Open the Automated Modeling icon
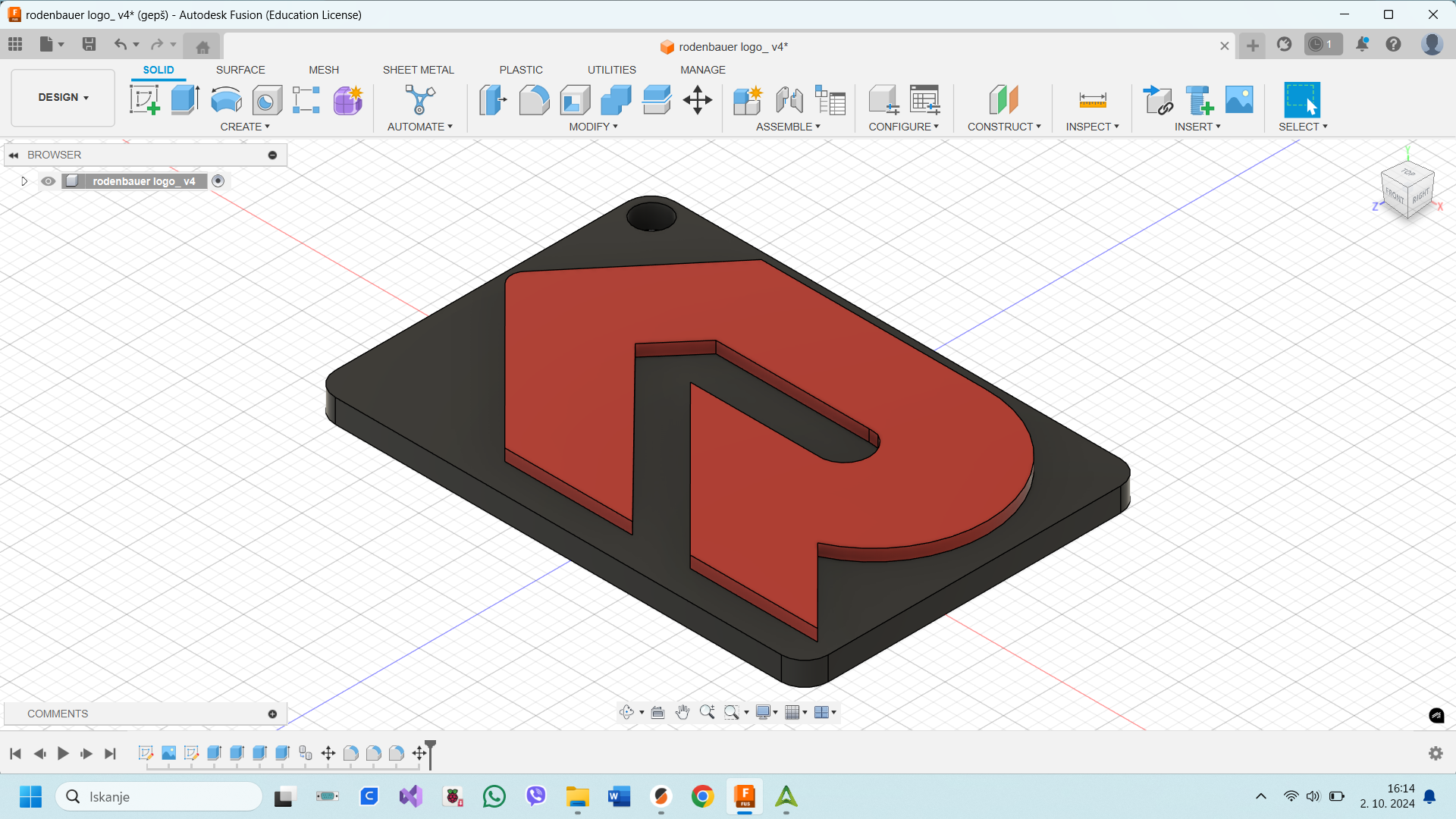The width and height of the screenshot is (1456, 819). (x=419, y=100)
